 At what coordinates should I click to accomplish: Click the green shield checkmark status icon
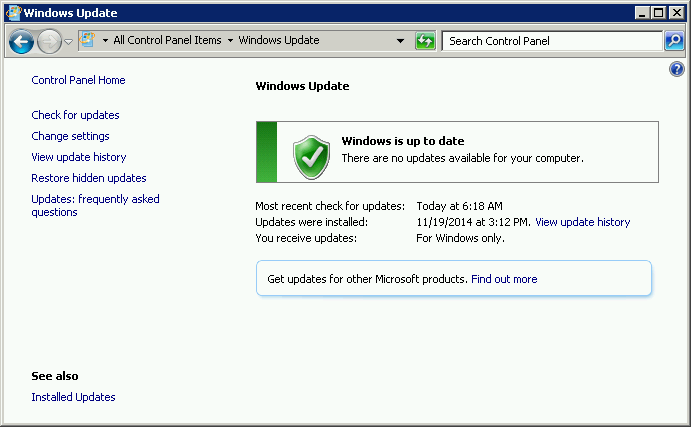[x=311, y=157]
